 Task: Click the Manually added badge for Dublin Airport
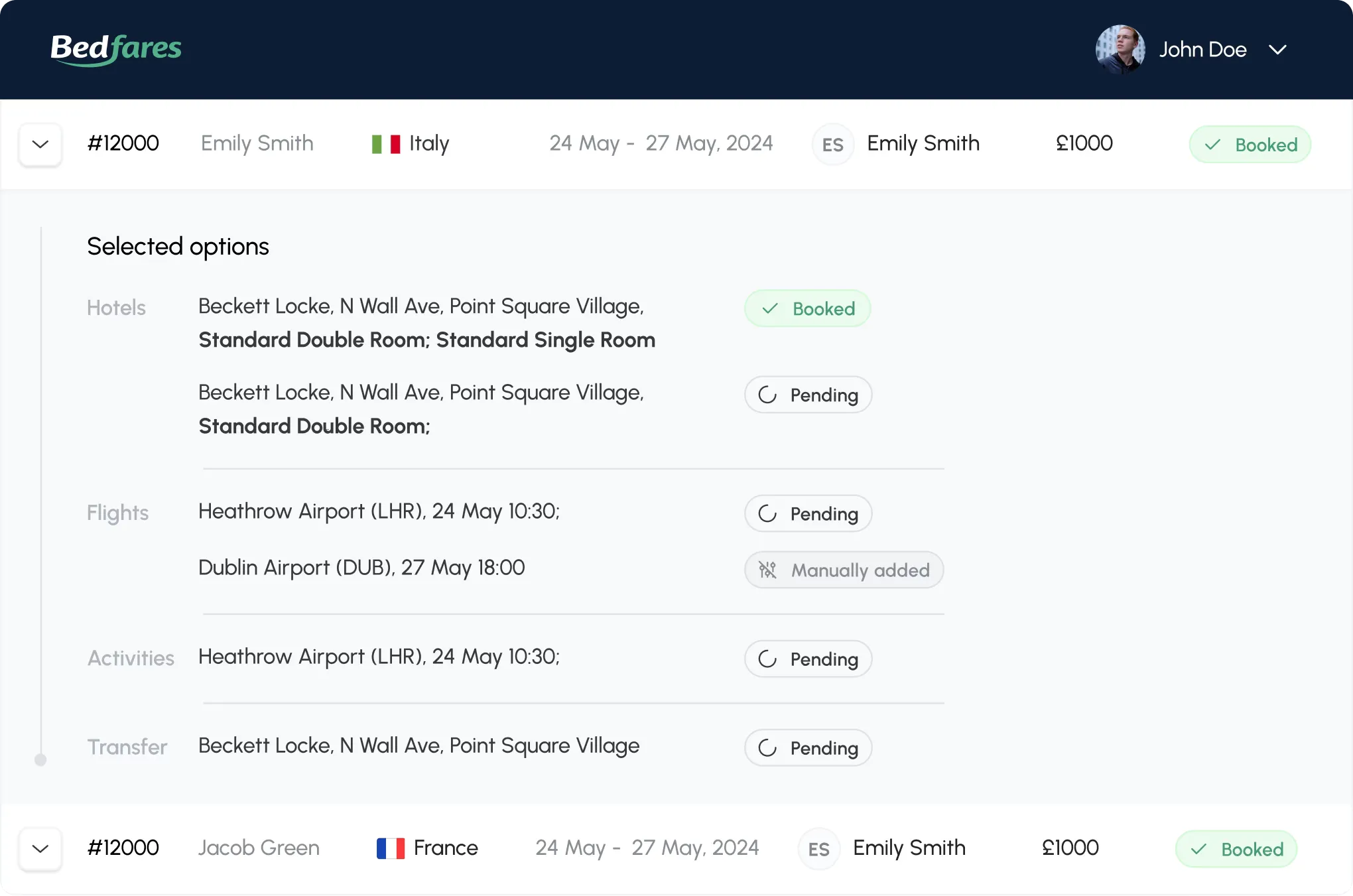coord(844,570)
